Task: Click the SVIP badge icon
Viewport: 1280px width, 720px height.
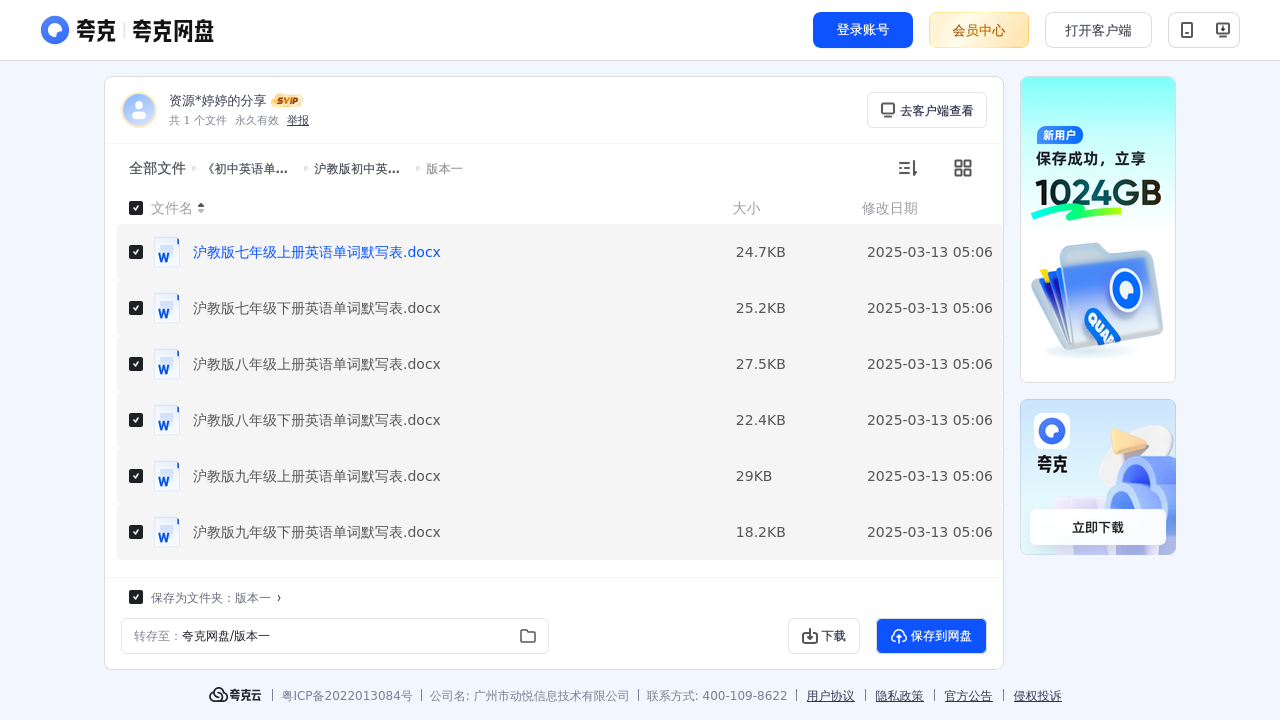Action: point(287,101)
